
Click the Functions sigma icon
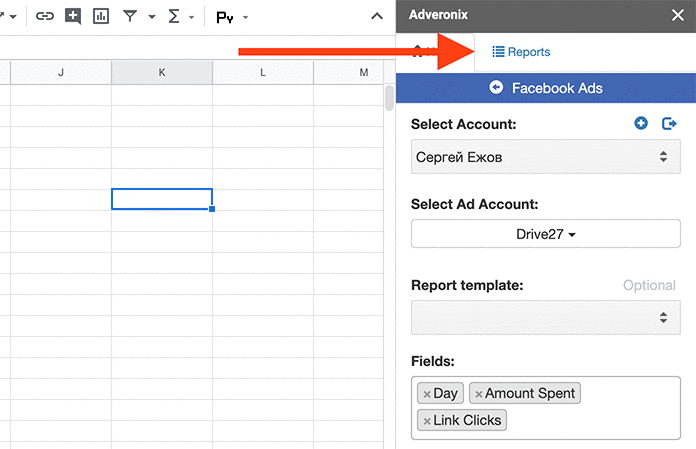(174, 16)
